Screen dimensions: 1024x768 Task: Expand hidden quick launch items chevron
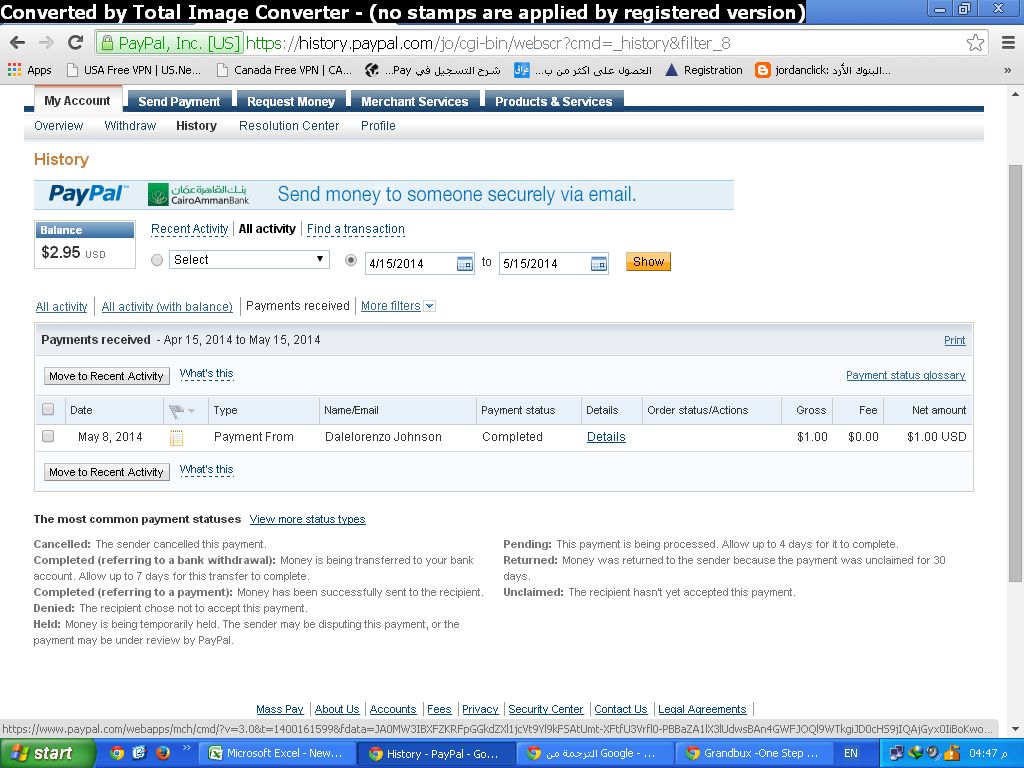186,748
